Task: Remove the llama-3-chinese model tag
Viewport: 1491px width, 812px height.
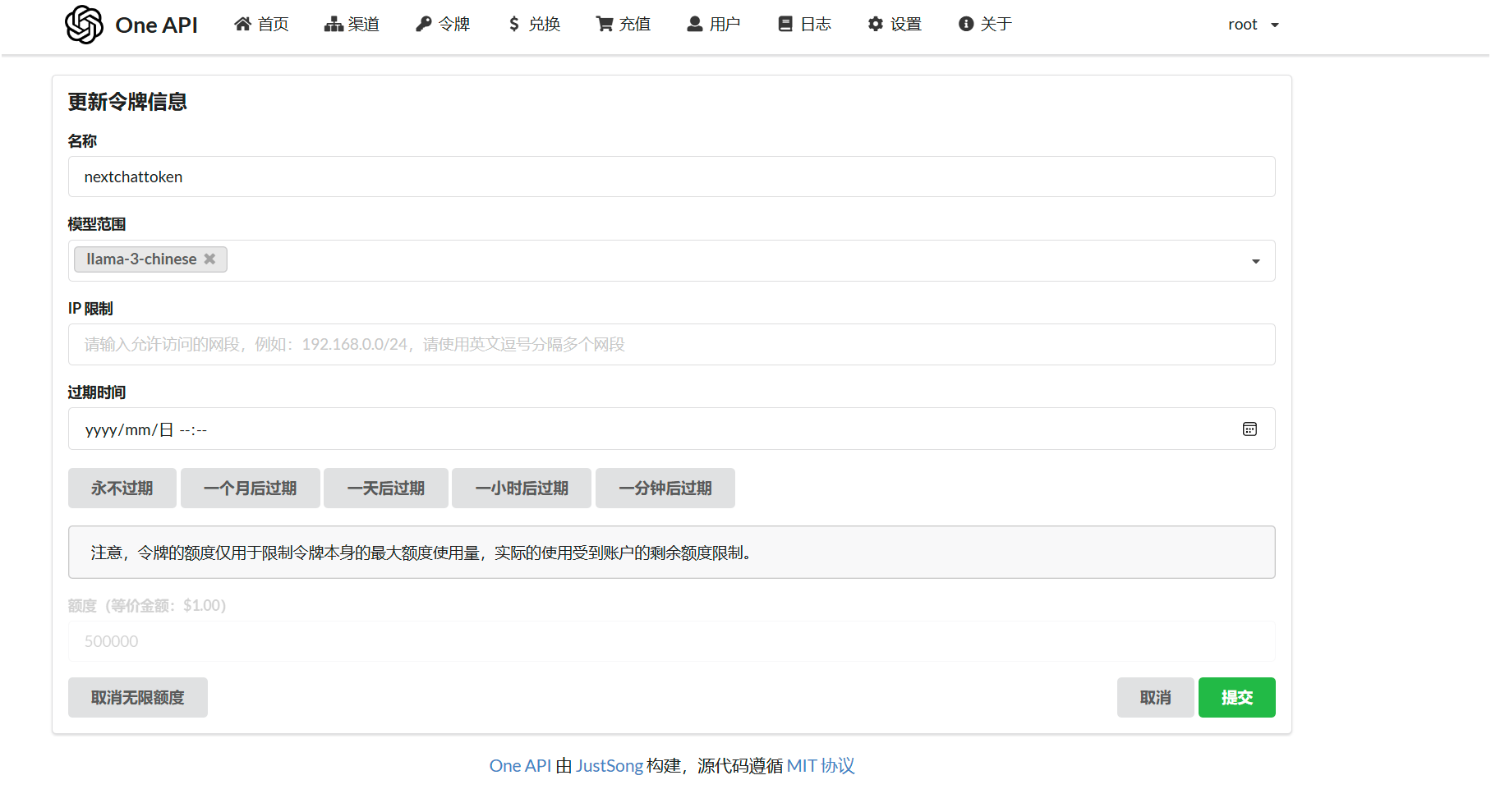Action: point(210,259)
